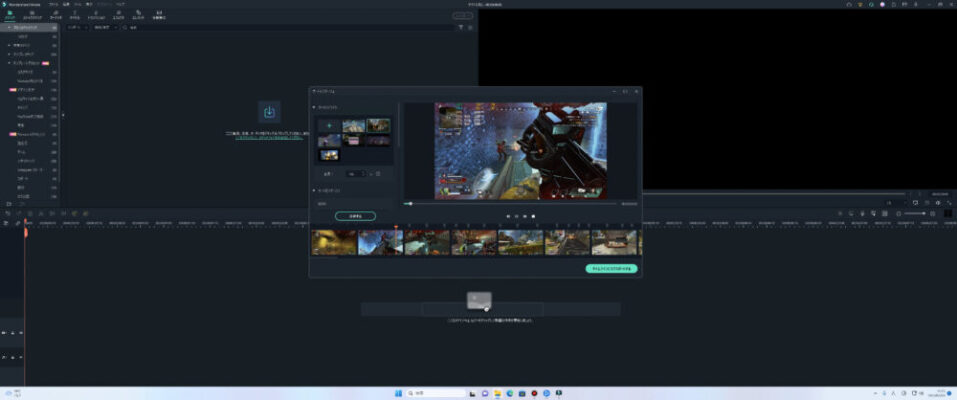Open the preview quality dropdown under preview

(x=895, y=203)
